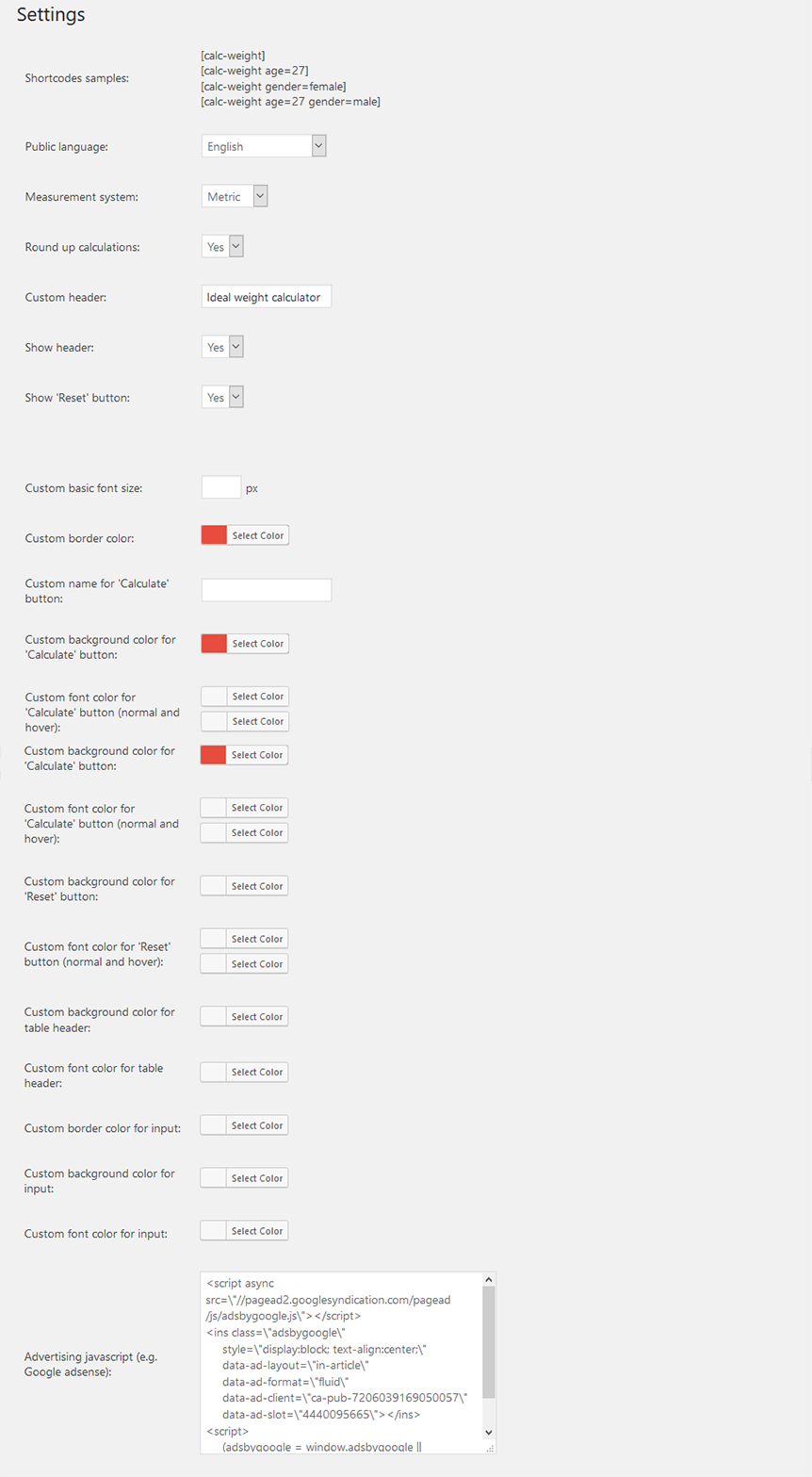Open the Show 'Reset' button dropdown

point(223,397)
